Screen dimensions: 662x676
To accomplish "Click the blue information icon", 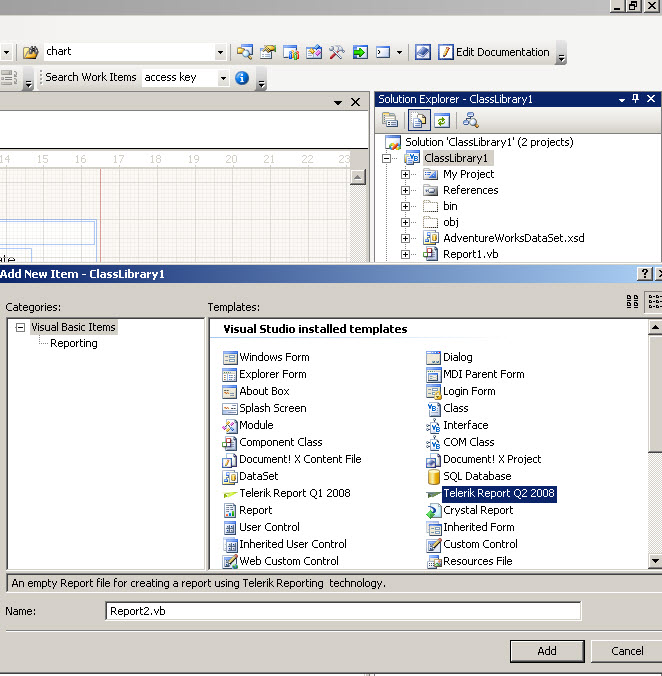I will click(x=242, y=78).
